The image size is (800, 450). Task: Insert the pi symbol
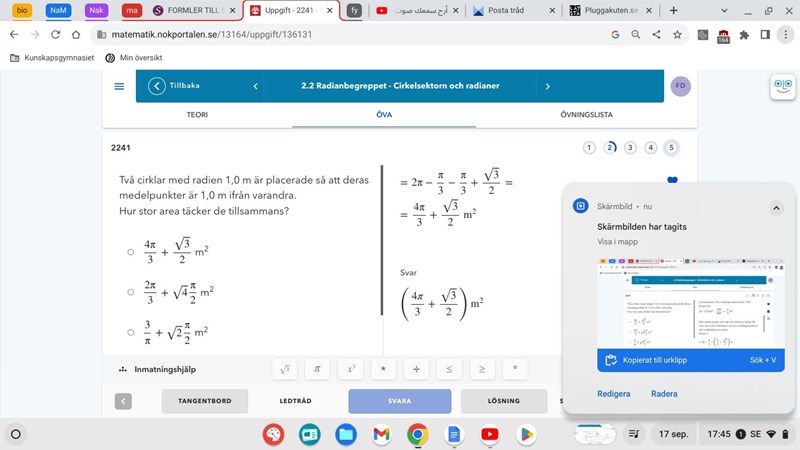pos(317,369)
